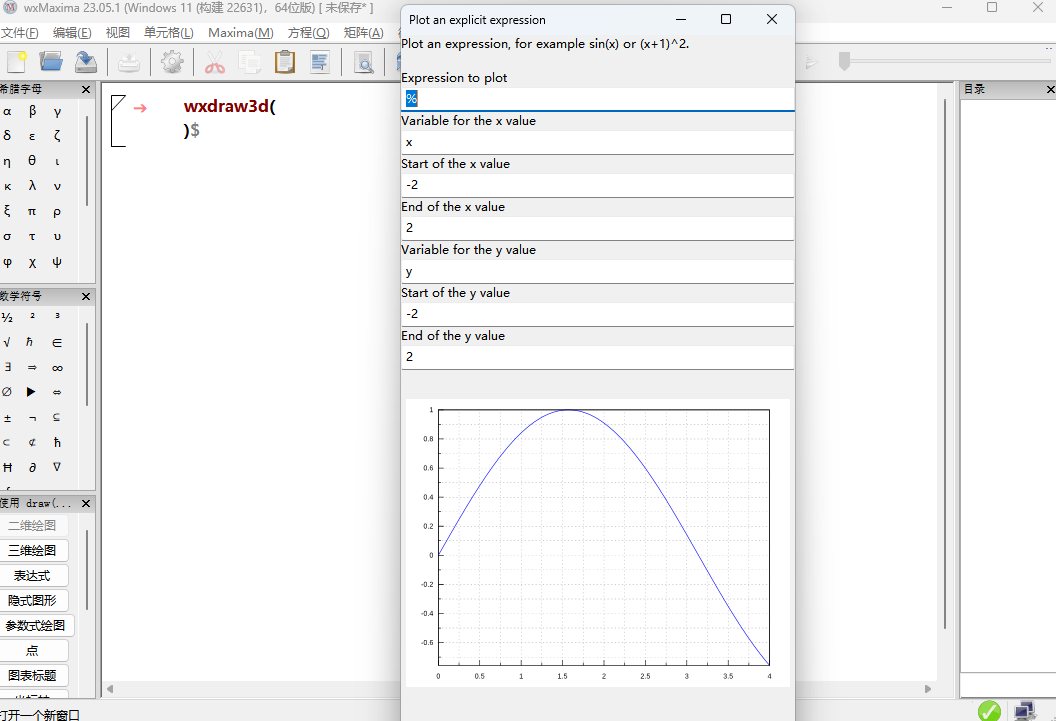Close the 目录 table of contents panel
The height and width of the screenshot is (721, 1056).
coord(1050,89)
